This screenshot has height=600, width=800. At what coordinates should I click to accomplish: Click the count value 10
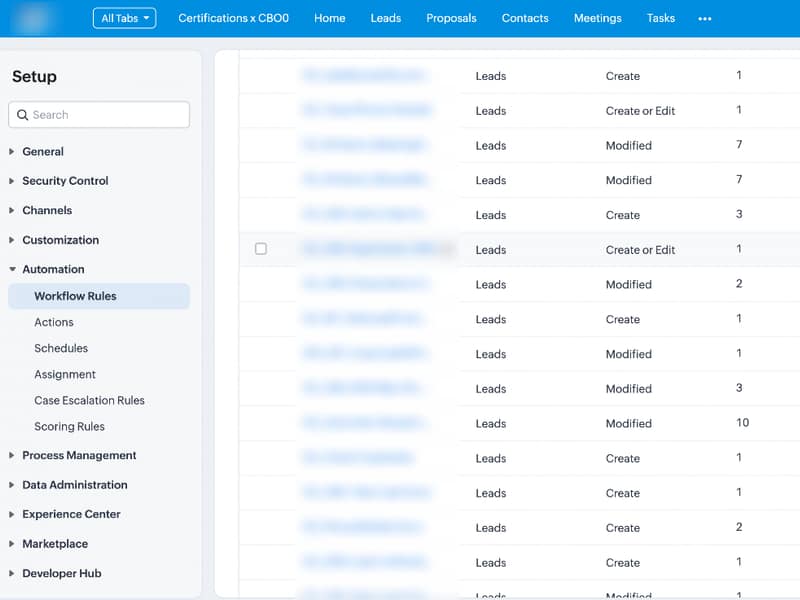tap(742, 423)
